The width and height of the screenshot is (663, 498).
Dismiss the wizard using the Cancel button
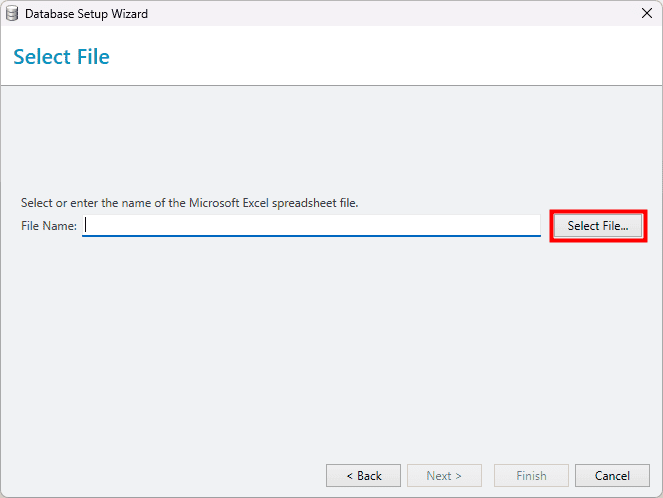coord(612,476)
